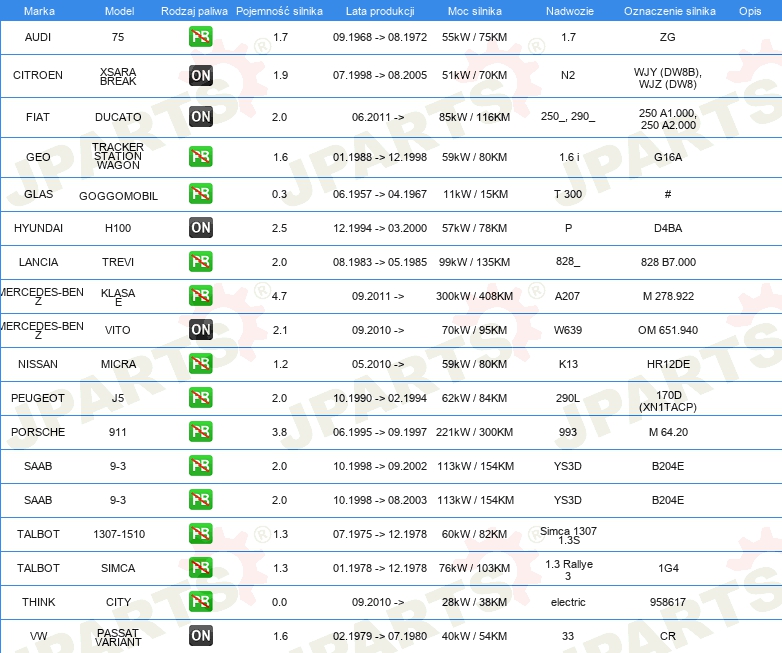This screenshot has height=653, width=782.
Task: Click the petrol icon for TALBOT SIMCA
Action: pyautogui.click(x=200, y=567)
